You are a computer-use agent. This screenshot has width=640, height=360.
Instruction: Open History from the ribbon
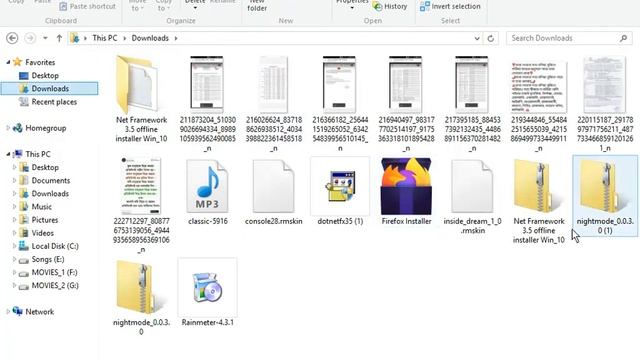click(390, 7)
